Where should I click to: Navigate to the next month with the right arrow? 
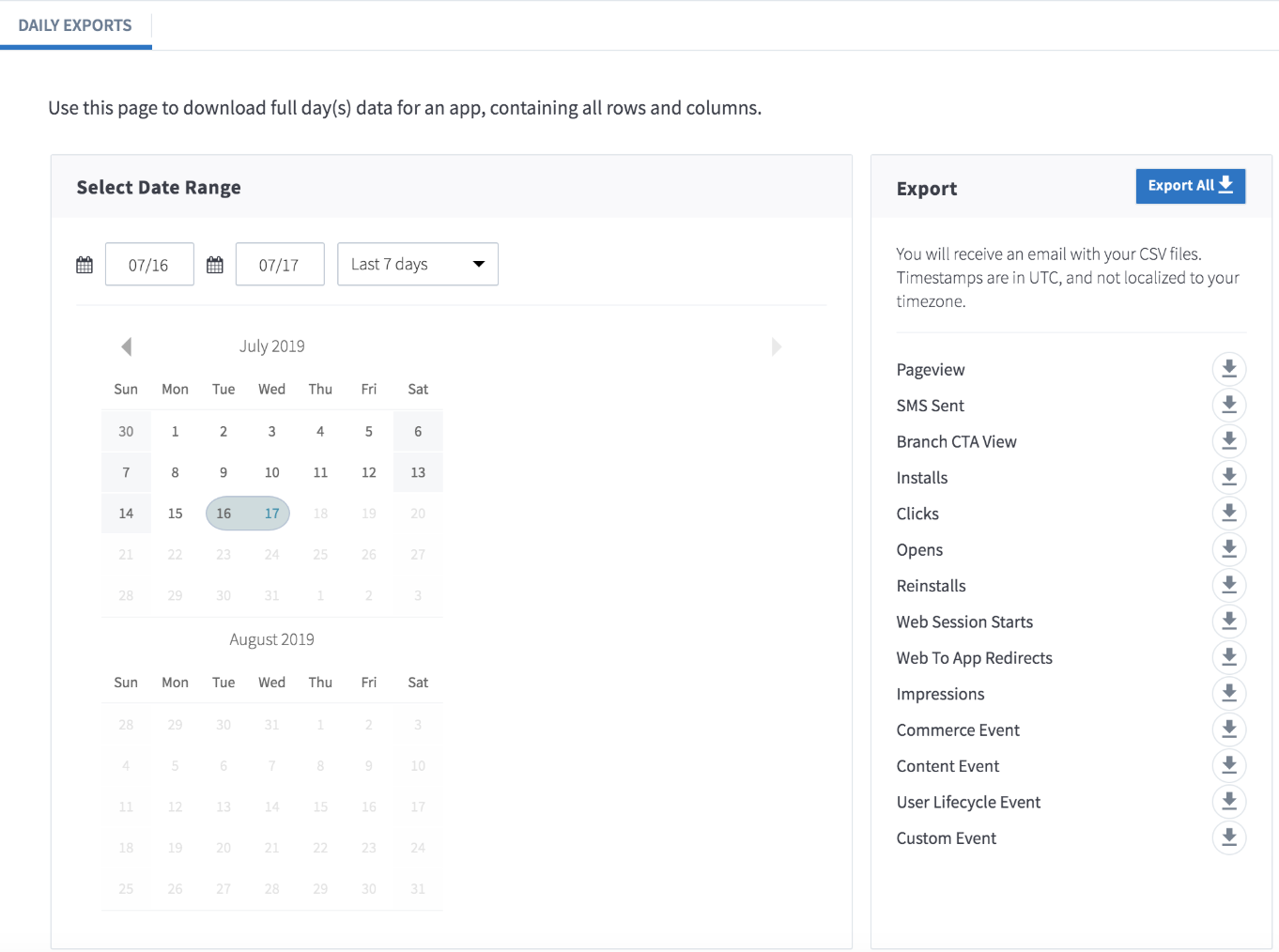pyautogui.click(x=776, y=346)
